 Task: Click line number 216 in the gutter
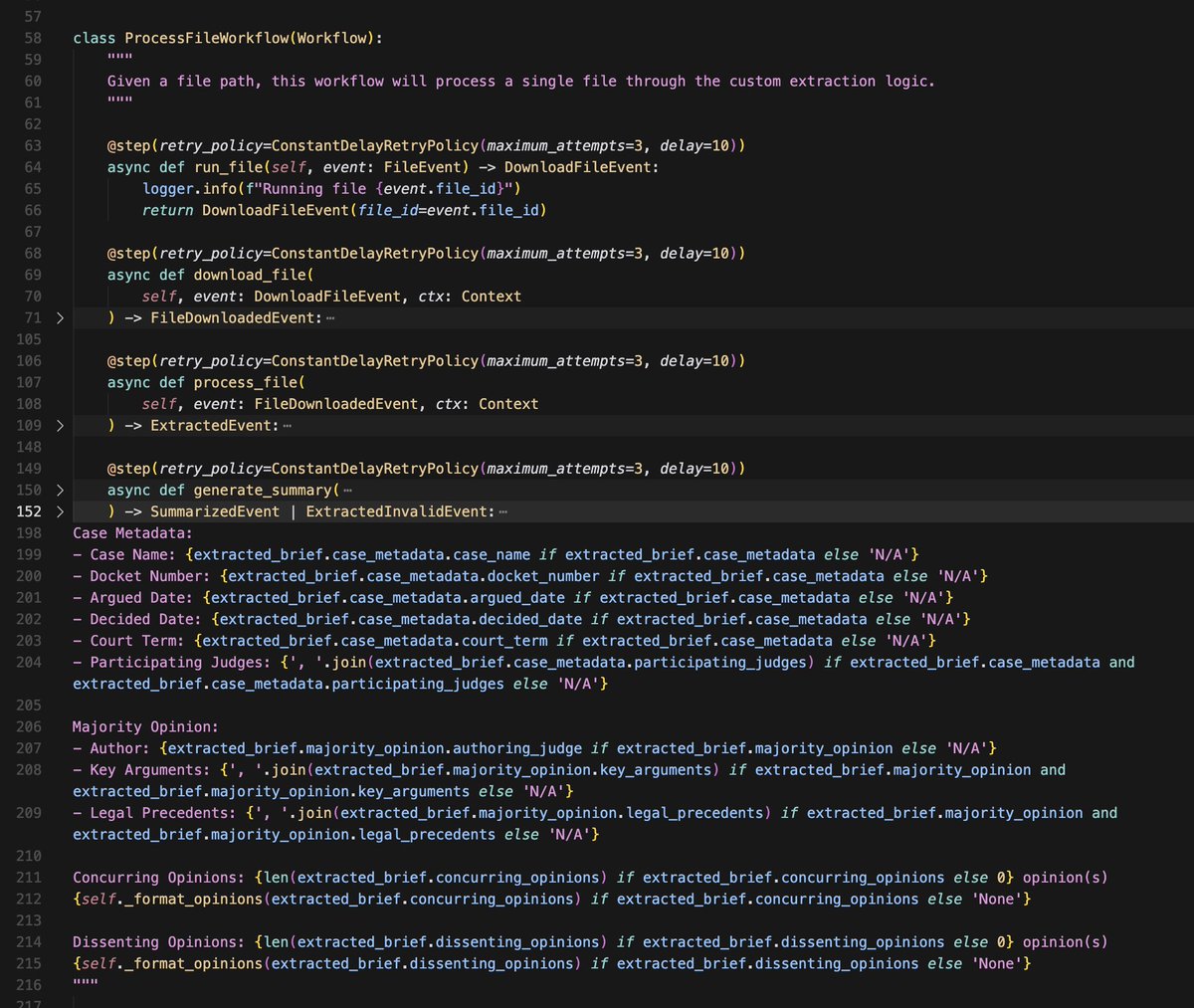coord(30,985)
